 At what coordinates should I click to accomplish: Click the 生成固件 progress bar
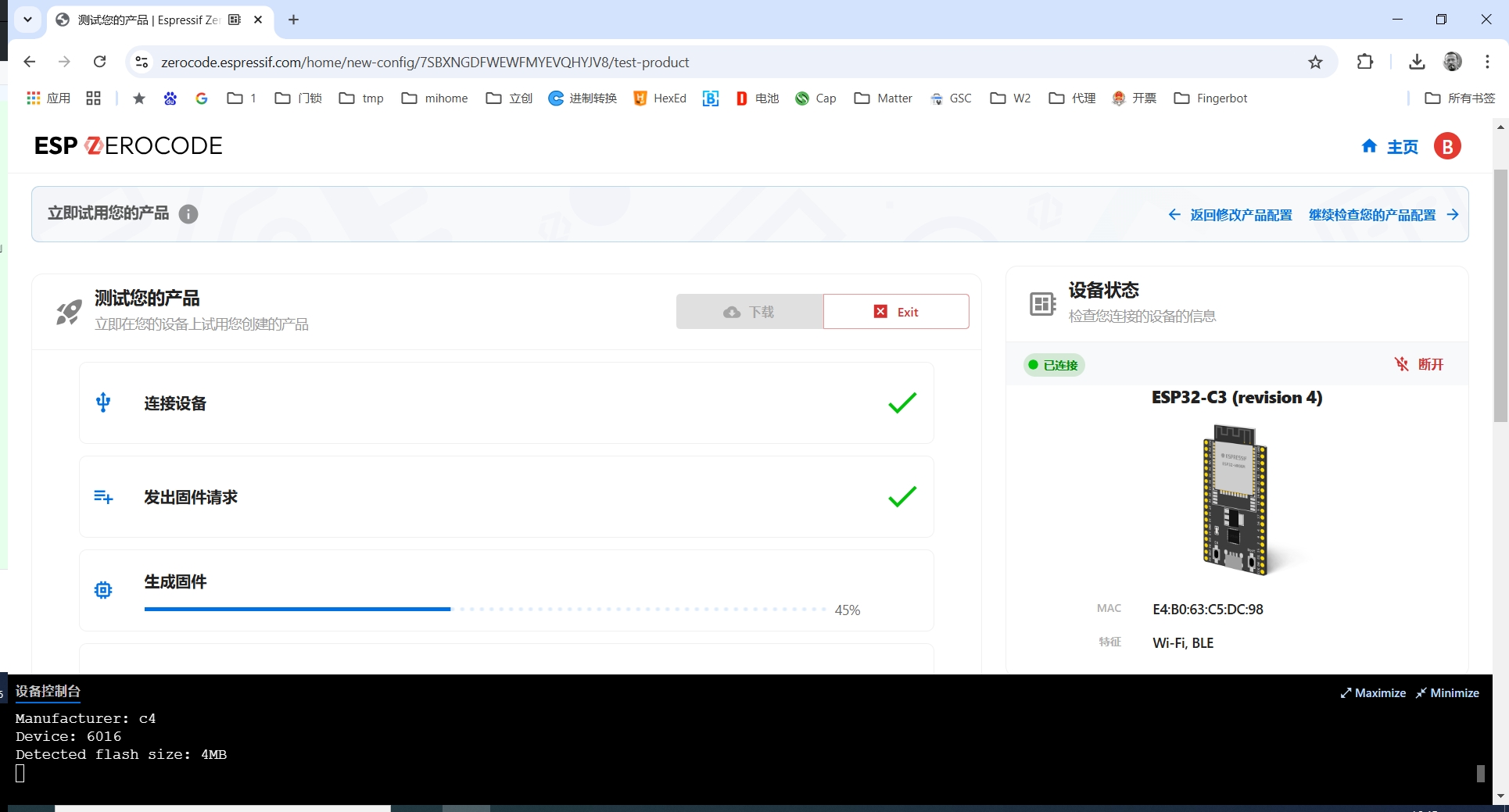(x=485, y=609)
